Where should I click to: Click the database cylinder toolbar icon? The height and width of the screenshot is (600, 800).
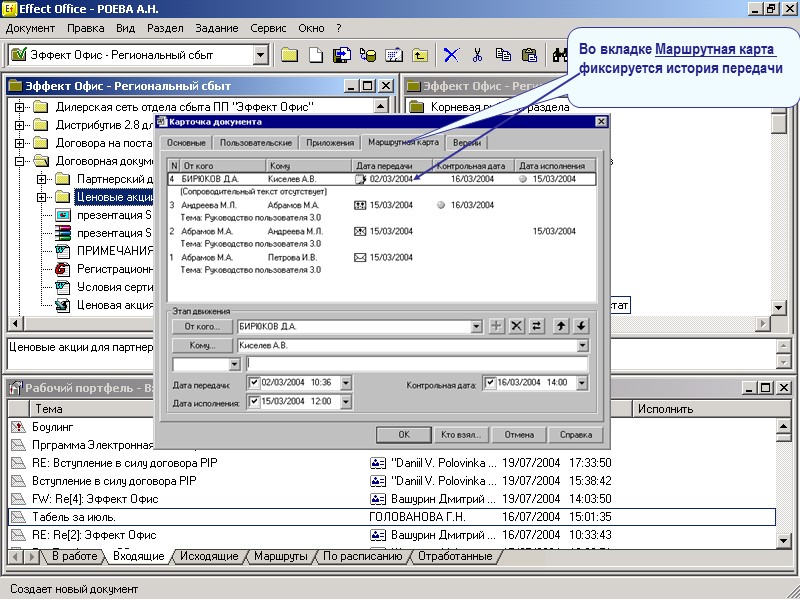[x=368, y=55]
